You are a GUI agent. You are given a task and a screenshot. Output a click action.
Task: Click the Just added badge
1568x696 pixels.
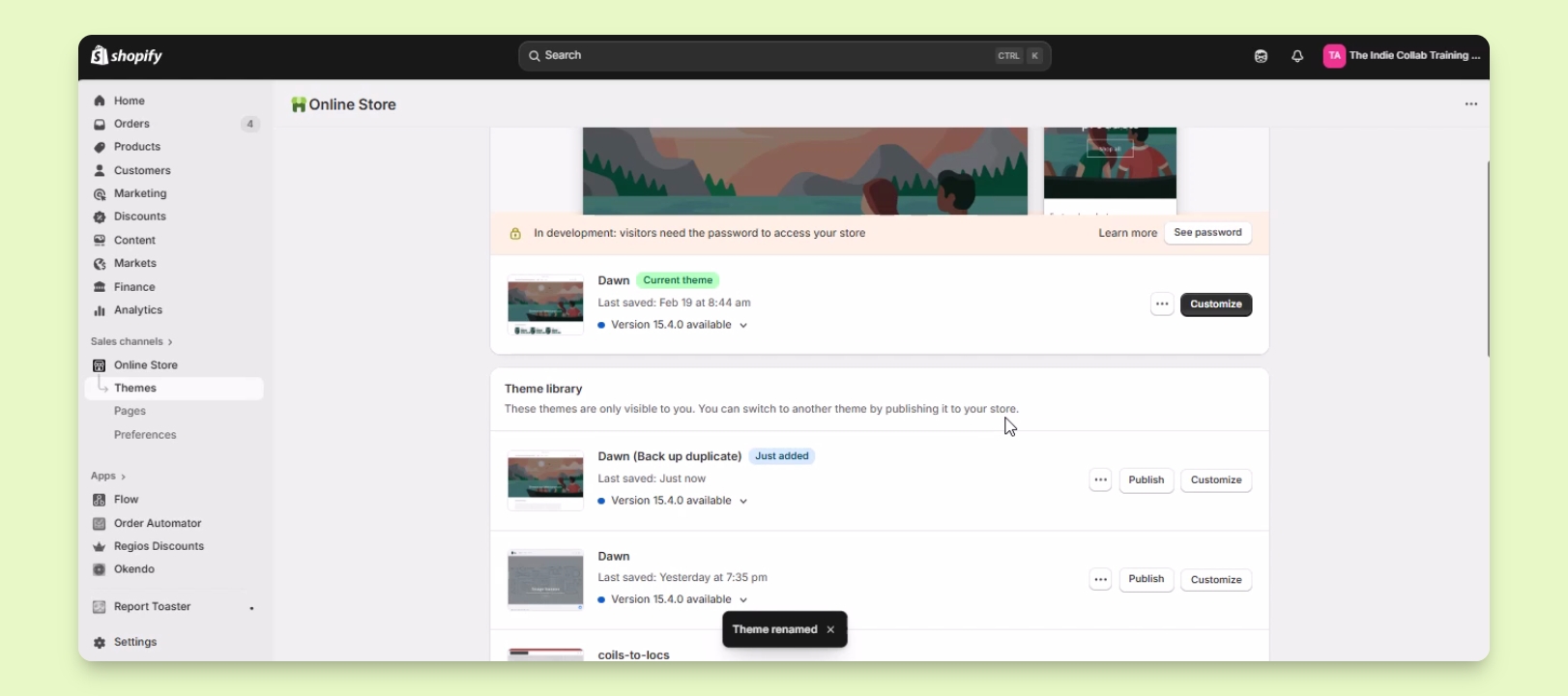782,456
